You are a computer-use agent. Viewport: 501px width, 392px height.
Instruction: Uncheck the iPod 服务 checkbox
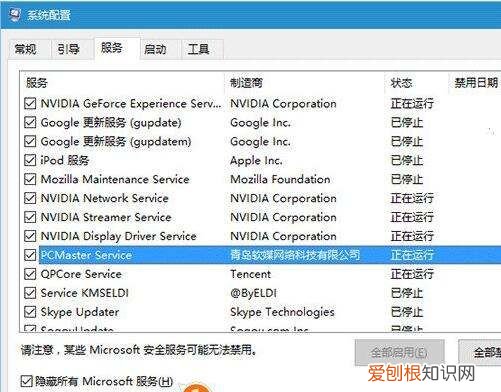30,160
